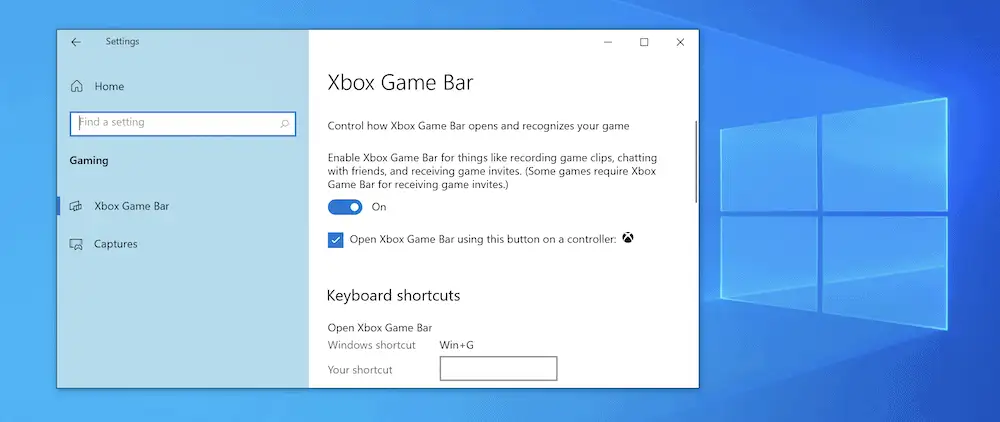Click the Windows shortcut label

pyautogui.click(x=372, y=345)
